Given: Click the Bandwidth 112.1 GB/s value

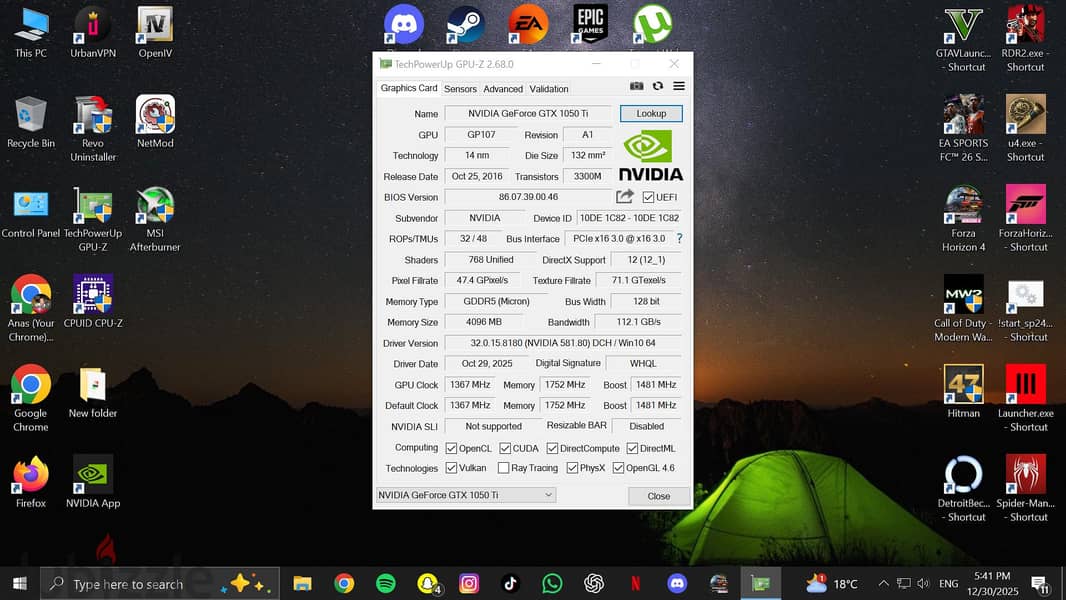Looking at the screenshot, I should click(638, 322).
